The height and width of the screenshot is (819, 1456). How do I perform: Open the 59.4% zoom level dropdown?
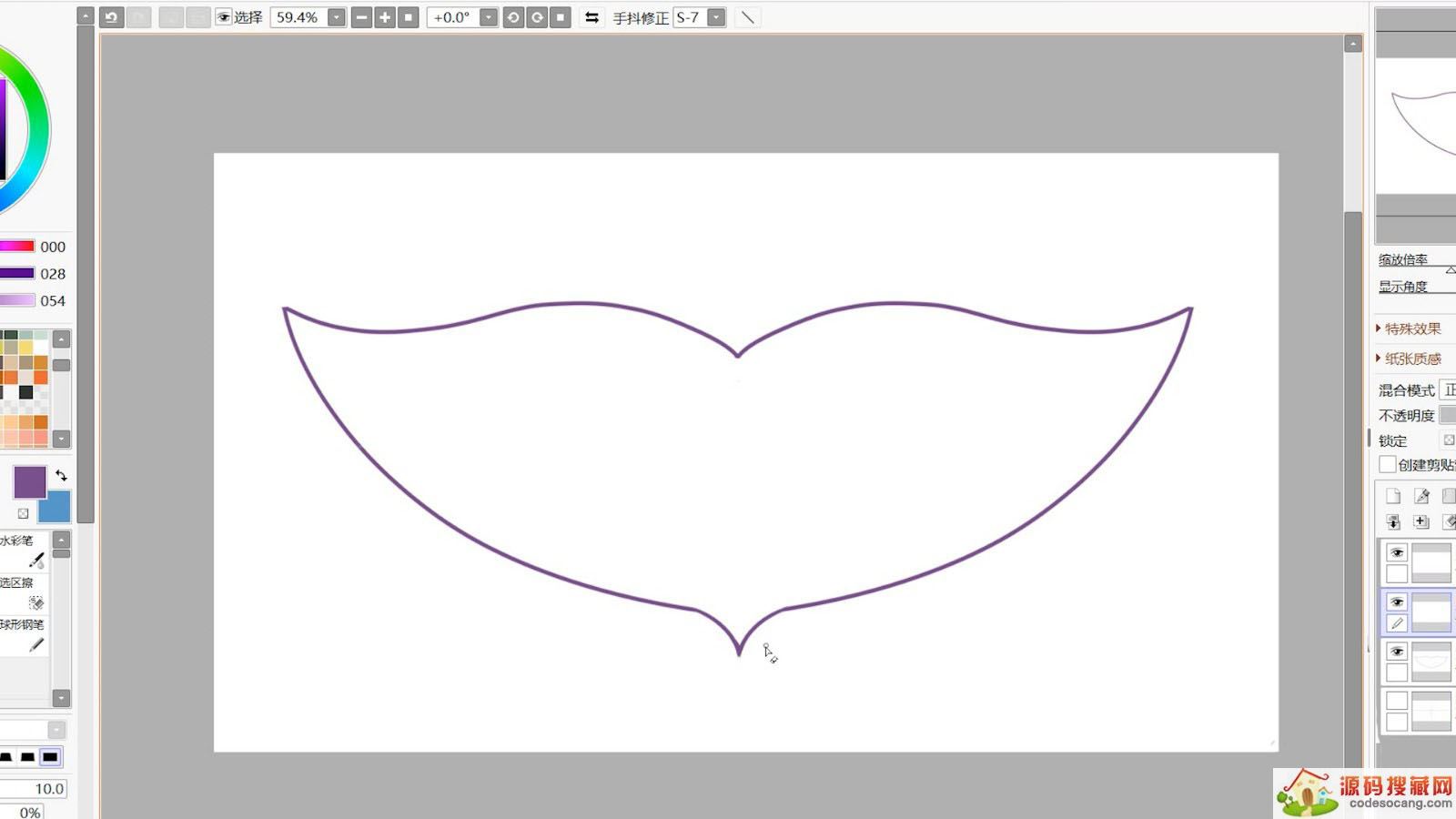pos(337,17)
